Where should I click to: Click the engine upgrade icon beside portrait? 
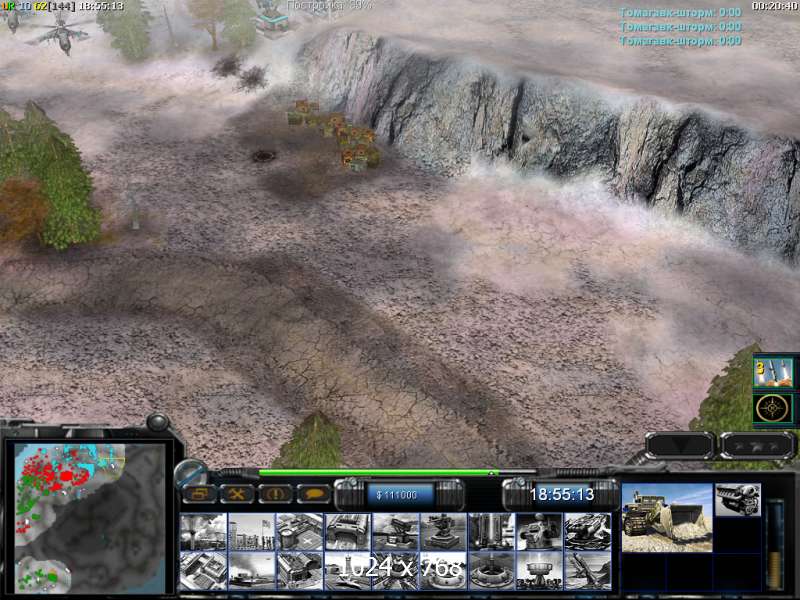738,499
